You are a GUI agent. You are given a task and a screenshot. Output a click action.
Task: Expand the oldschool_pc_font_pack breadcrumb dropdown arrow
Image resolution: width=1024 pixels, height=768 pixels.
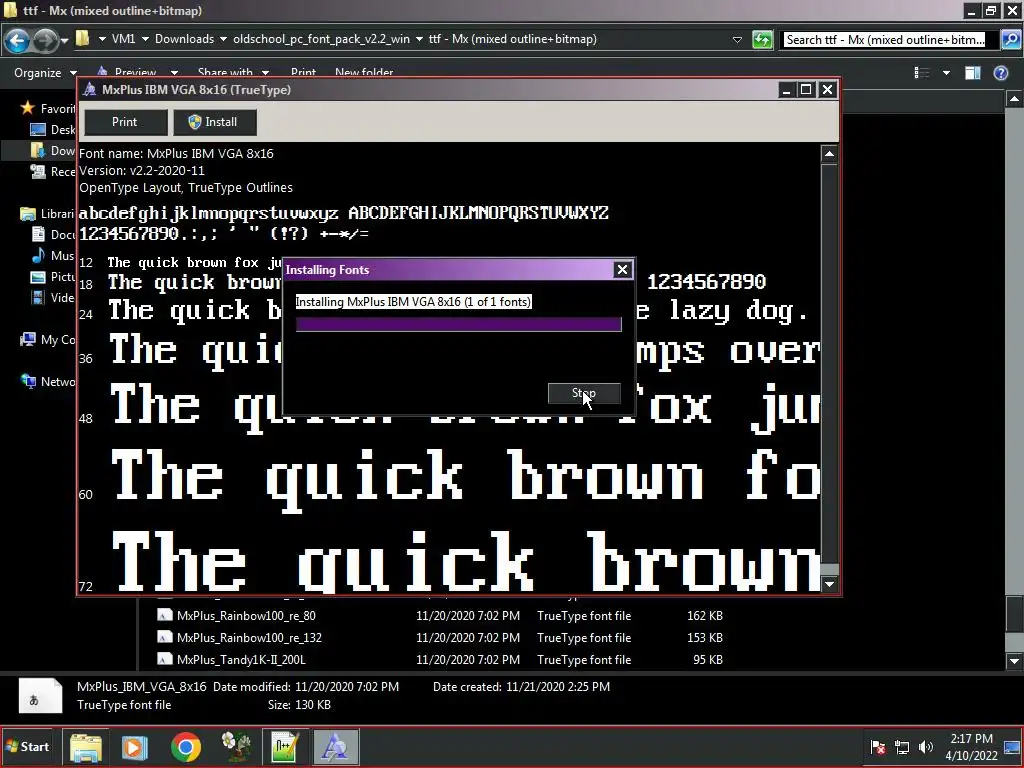coord(419,39)
